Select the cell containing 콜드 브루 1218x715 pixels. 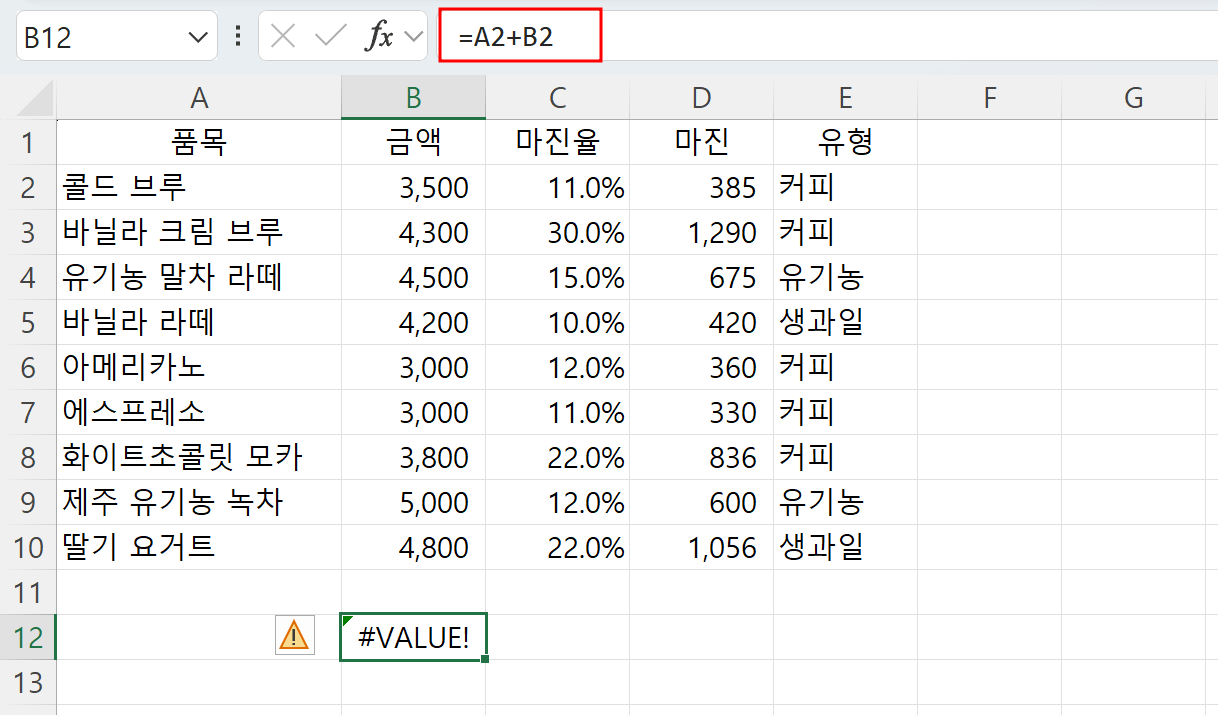coord(199,187)
